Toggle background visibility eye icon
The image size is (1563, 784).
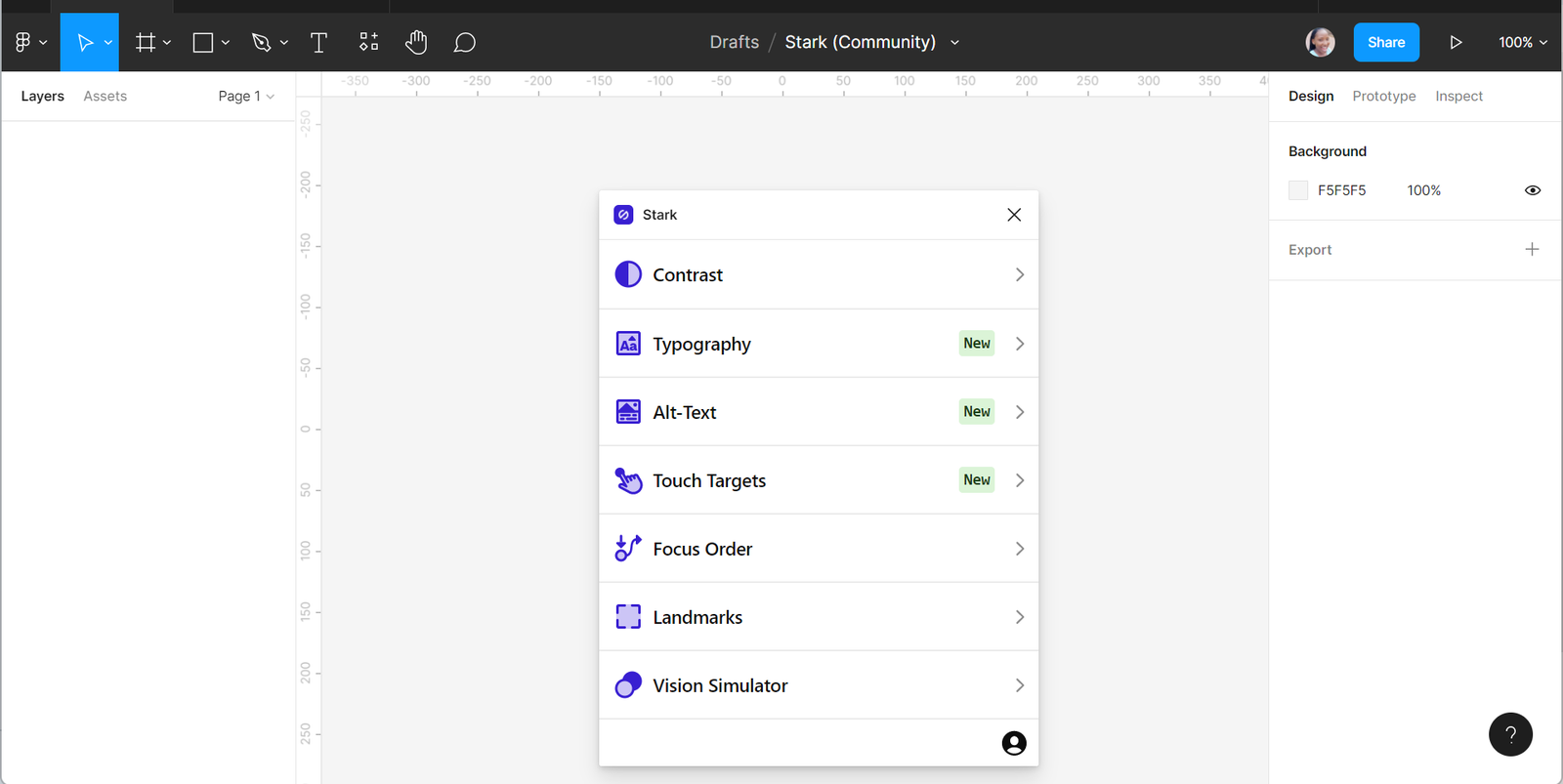pyautogui.click(x=1533, y=190)
